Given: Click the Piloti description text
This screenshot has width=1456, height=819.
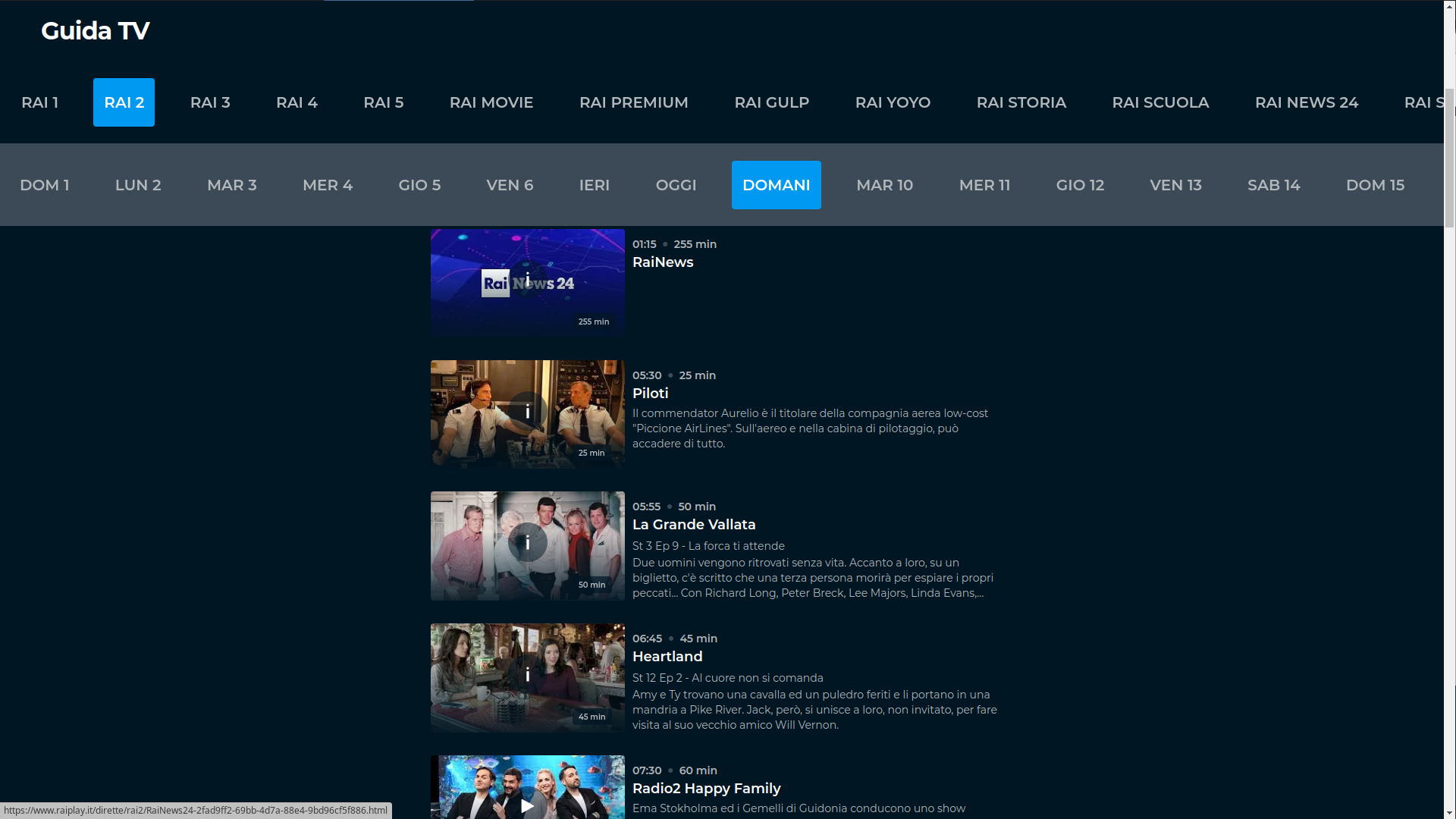Looking at the screenshot, I should 810,428.
